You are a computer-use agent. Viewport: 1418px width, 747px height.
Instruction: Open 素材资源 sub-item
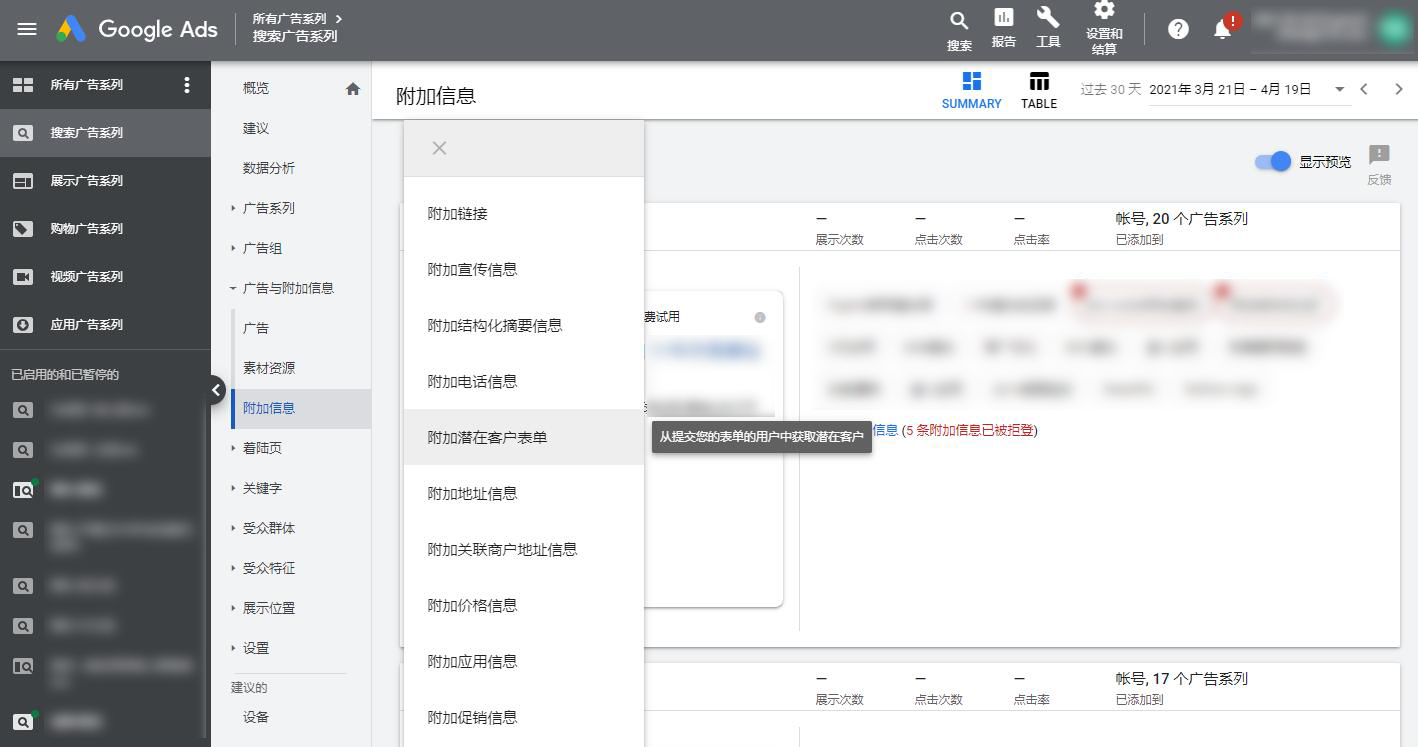(x=269, y=368)
